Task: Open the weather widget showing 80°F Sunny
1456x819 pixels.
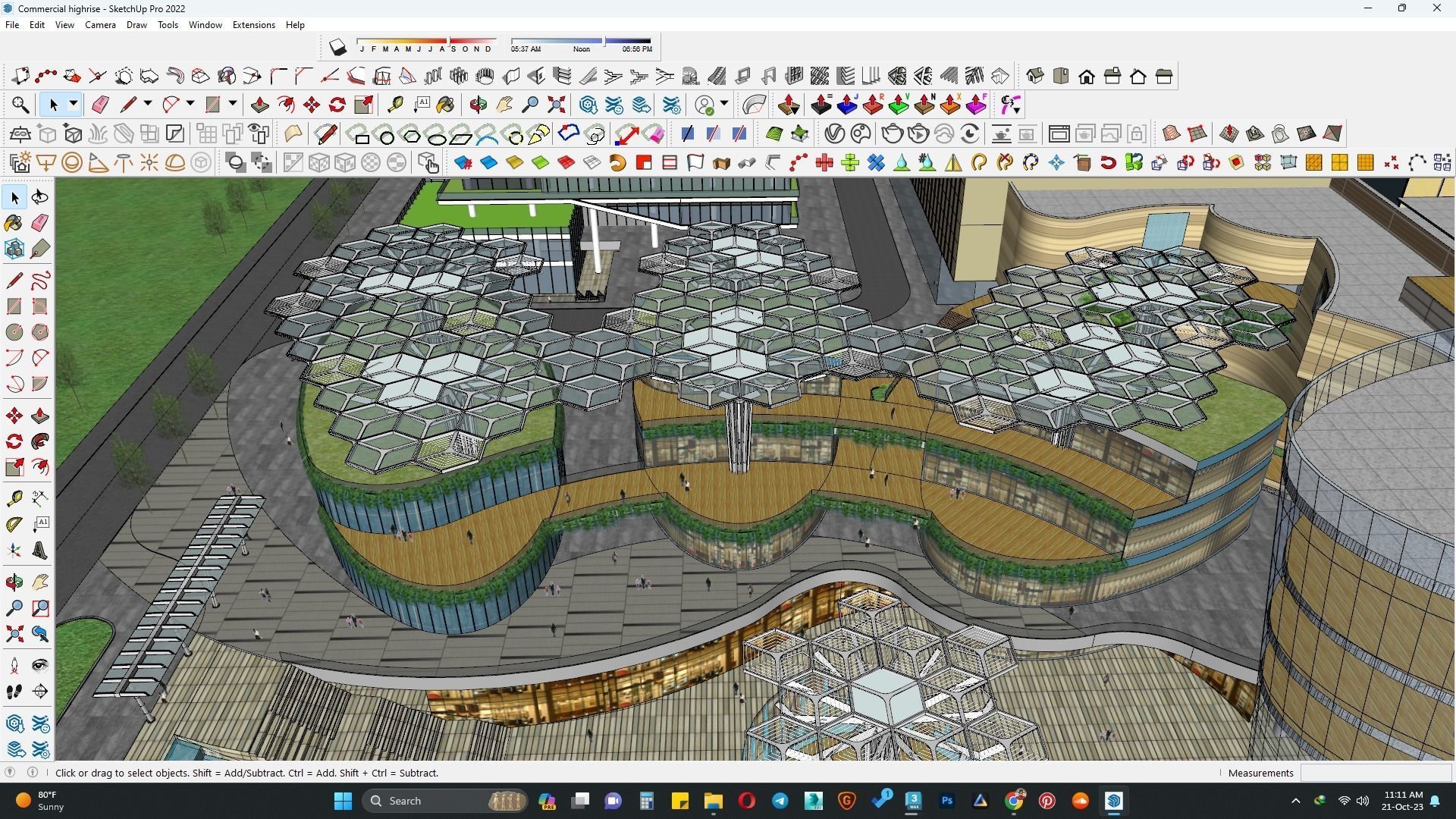Action: [42, 801]
